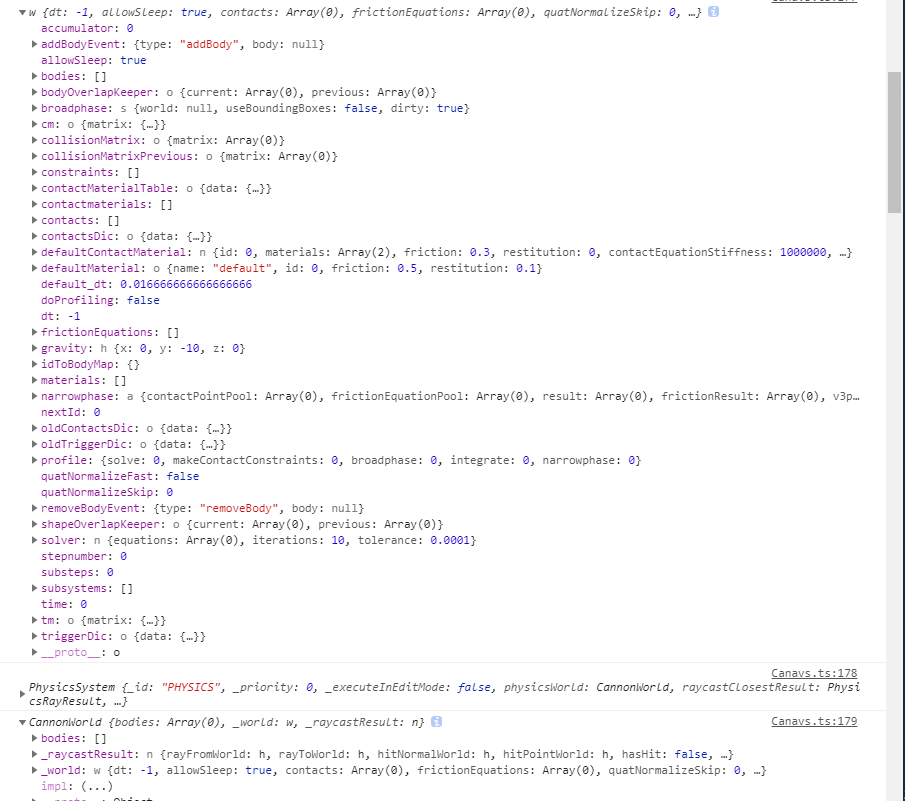Select quatNormalizeSkip: 0 row
This screenshot has width=905, height=801.
pos(107,492)
